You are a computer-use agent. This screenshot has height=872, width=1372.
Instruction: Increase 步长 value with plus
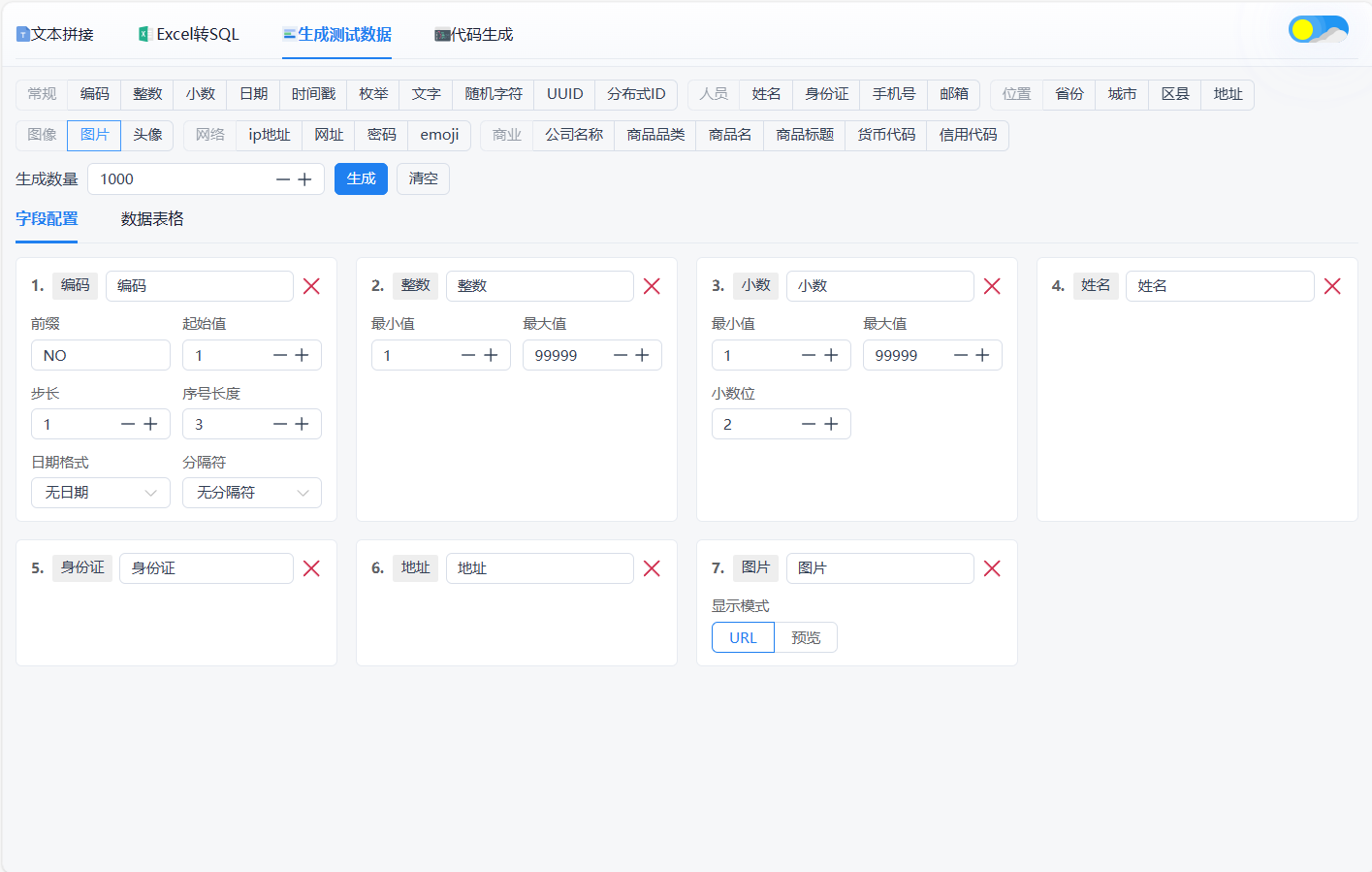(150, 424)
